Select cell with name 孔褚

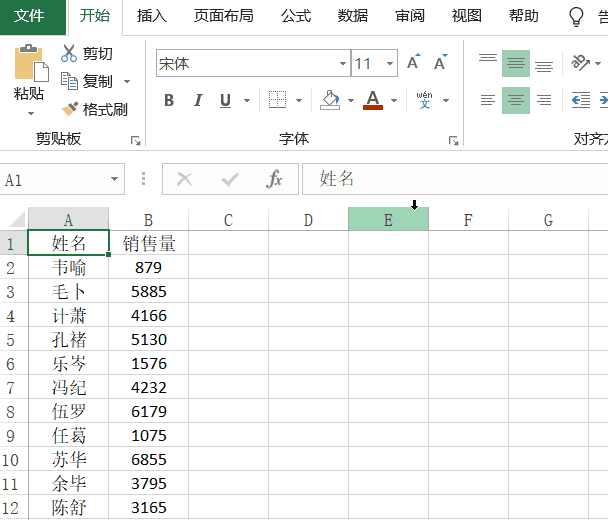pos(69,339)
